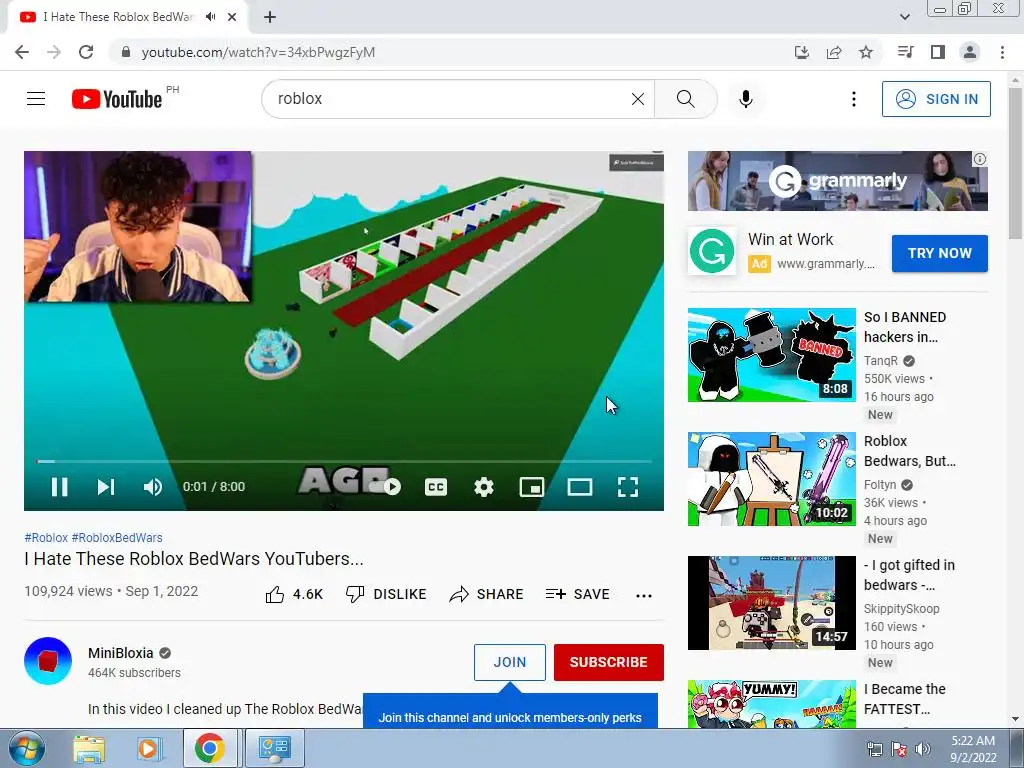Image resolution: width=1024 pixels, height=768 pixels.
Task: Open the 'Roblox Bedwars, But' video thumbnail
Action: [x=771, y=479]
